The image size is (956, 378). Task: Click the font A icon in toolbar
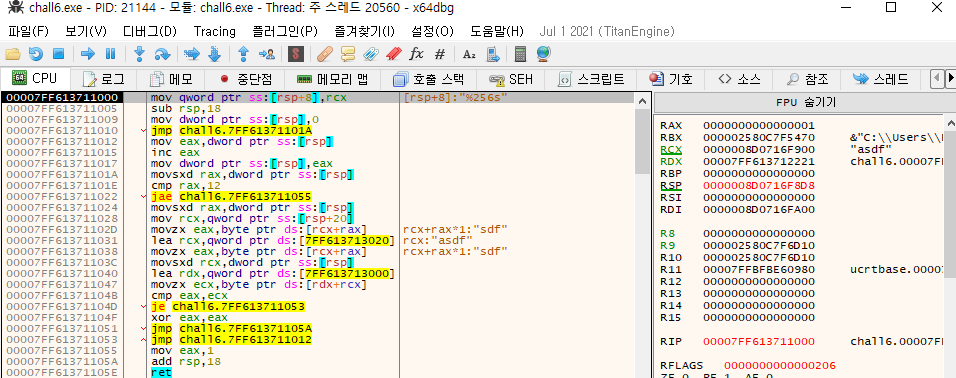click(x=469, y=54)
